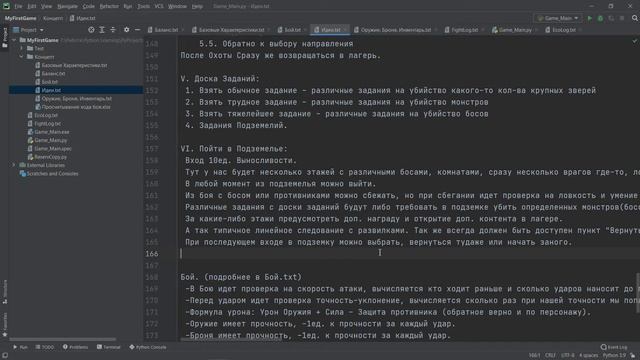Expand the Test folder
This screenshot has width=640, height=360.
[22, 48]
